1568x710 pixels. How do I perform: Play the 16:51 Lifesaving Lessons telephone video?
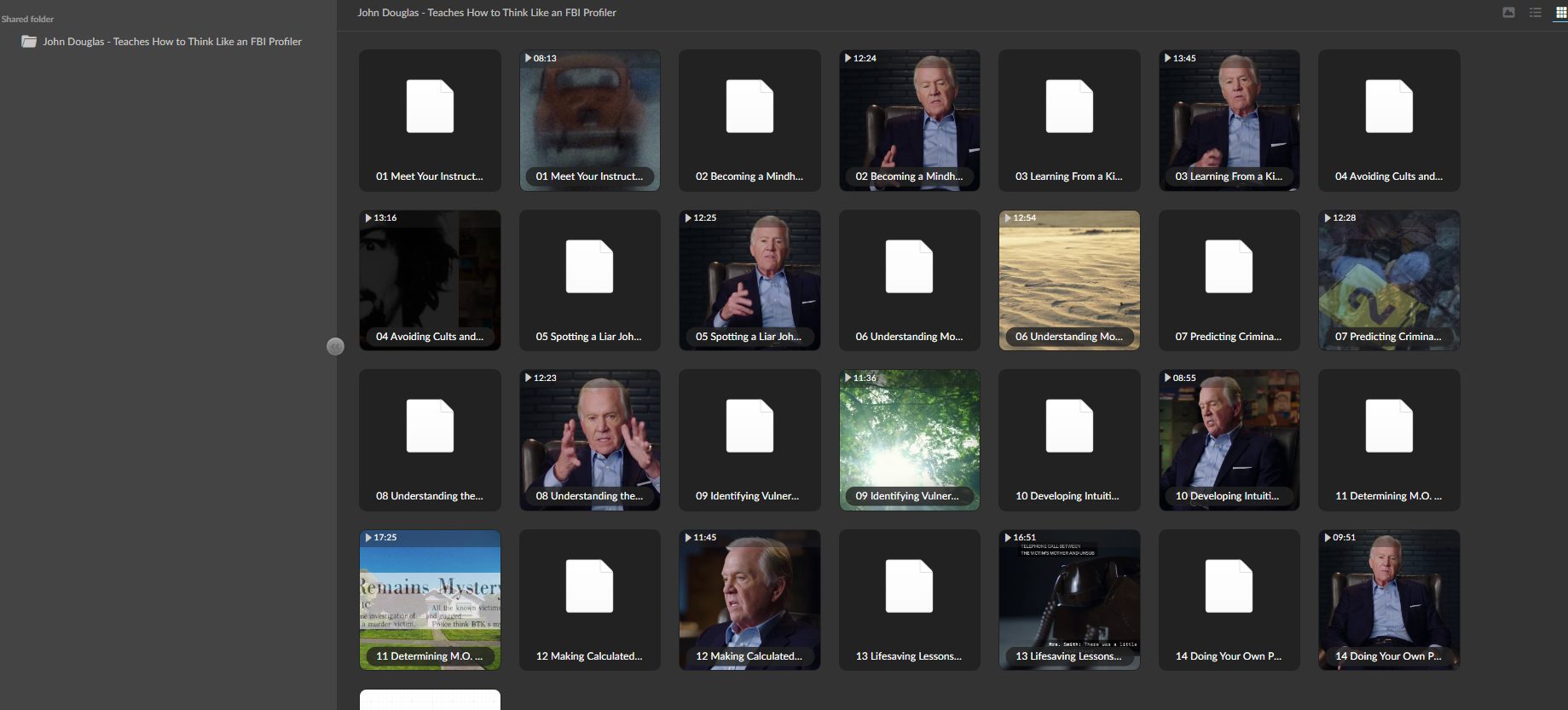(1069, 600)
